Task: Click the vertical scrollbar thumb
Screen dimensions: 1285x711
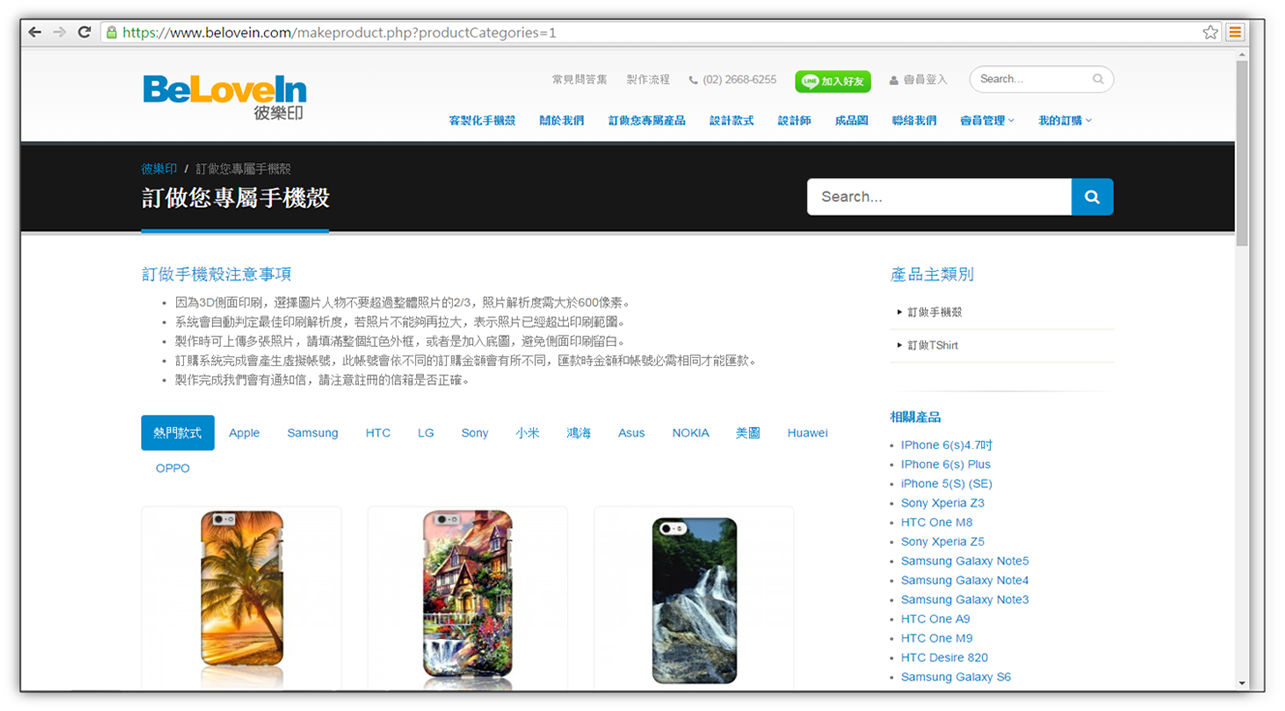Action: (x=1242, y=152)
